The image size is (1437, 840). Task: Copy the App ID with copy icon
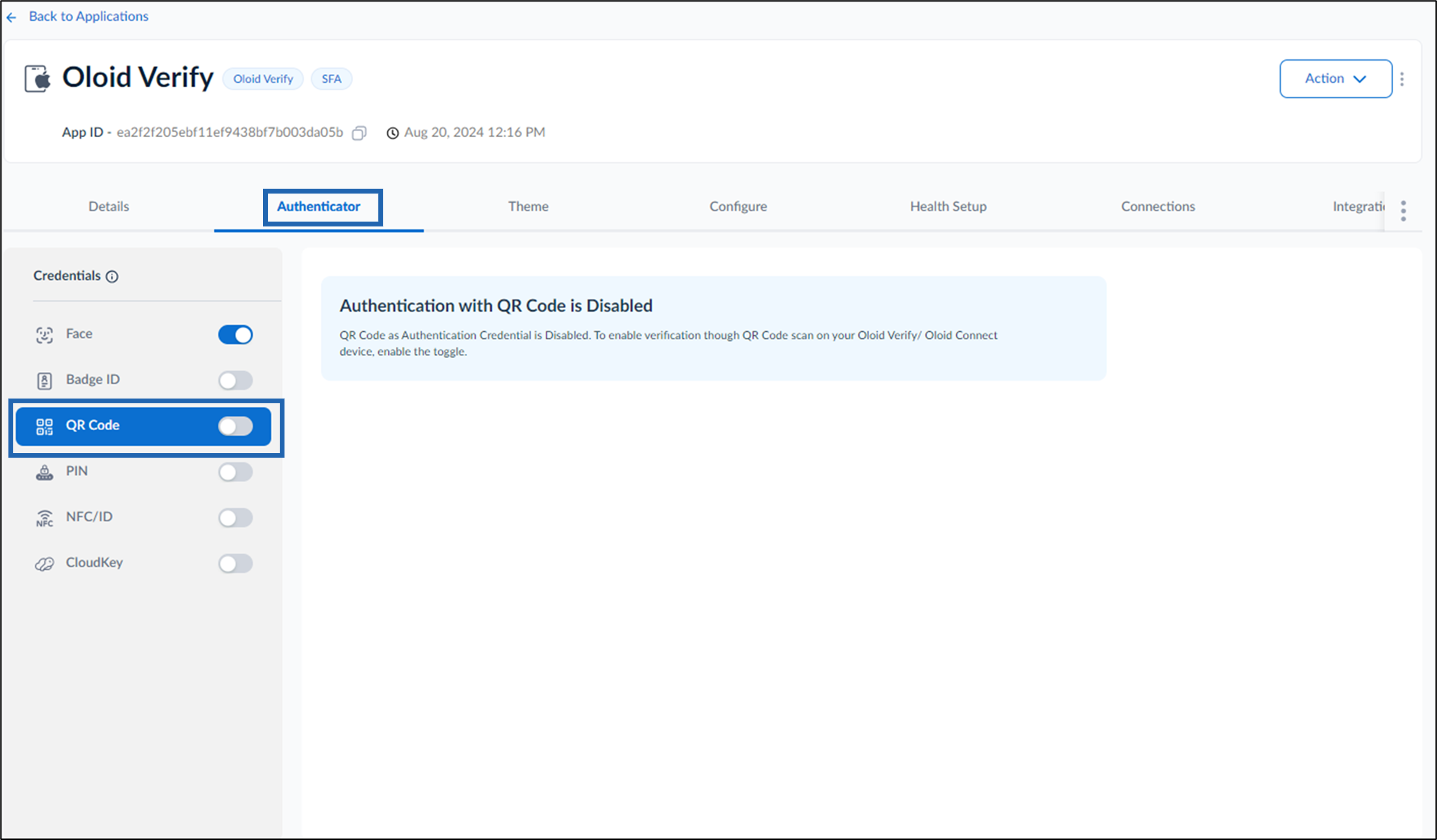[x=359, y=133]
